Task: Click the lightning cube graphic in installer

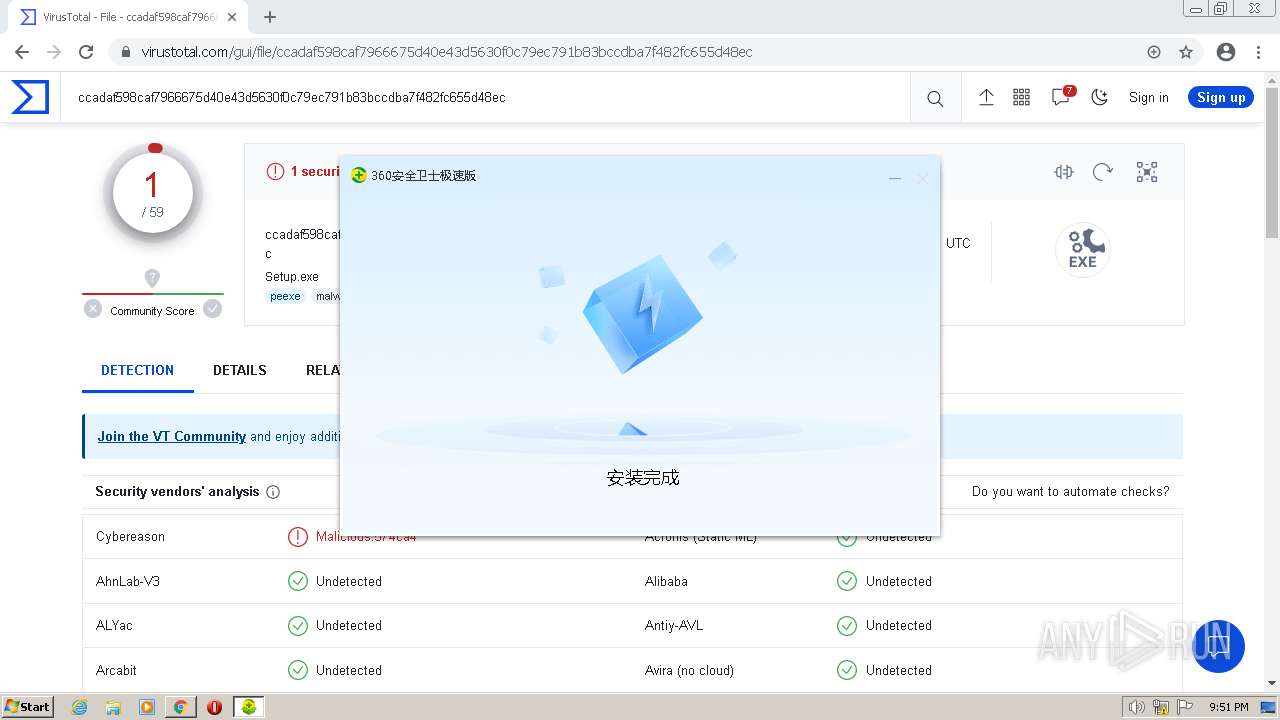Action: pos(643,317)
